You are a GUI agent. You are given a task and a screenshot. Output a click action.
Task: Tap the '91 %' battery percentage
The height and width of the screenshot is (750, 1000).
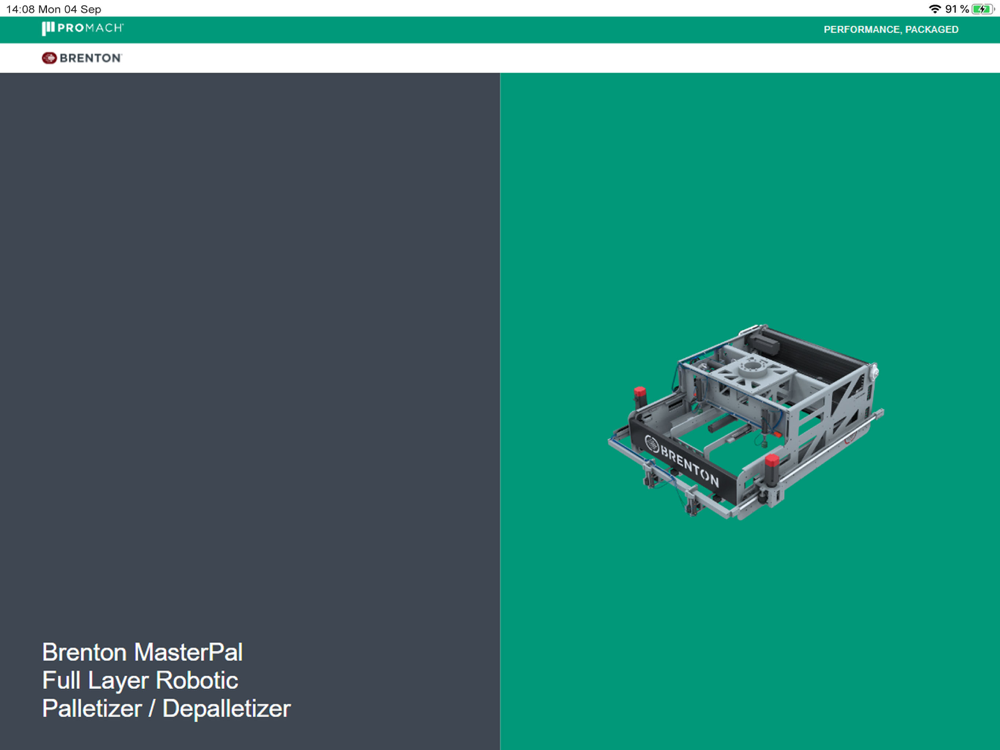point(957,9)
